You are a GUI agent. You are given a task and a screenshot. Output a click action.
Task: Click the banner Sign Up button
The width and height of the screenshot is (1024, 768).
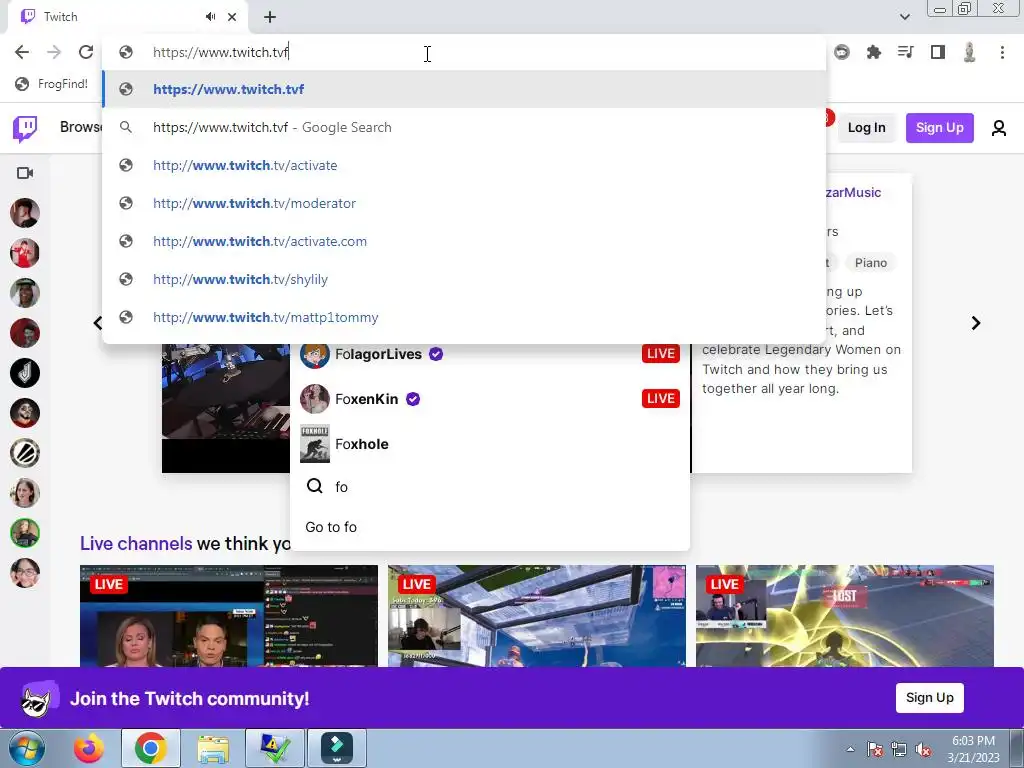coord(929,697)
